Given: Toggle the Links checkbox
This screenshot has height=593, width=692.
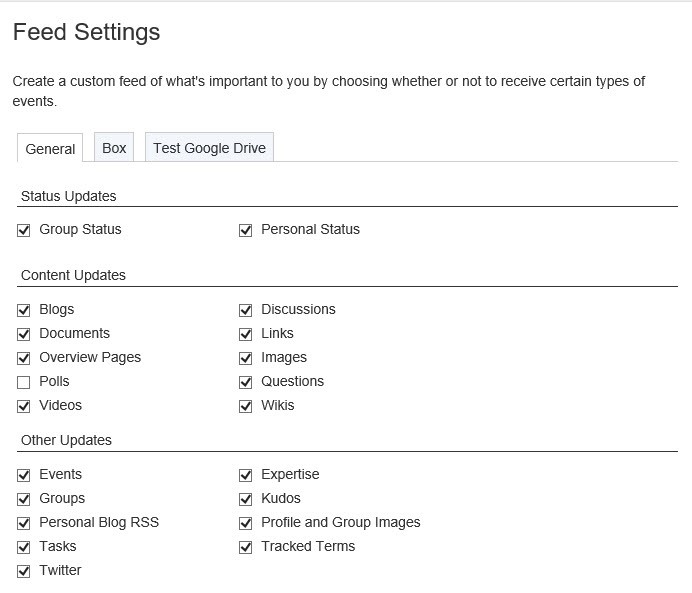Looking at the screenshot, I should (246, 334).
